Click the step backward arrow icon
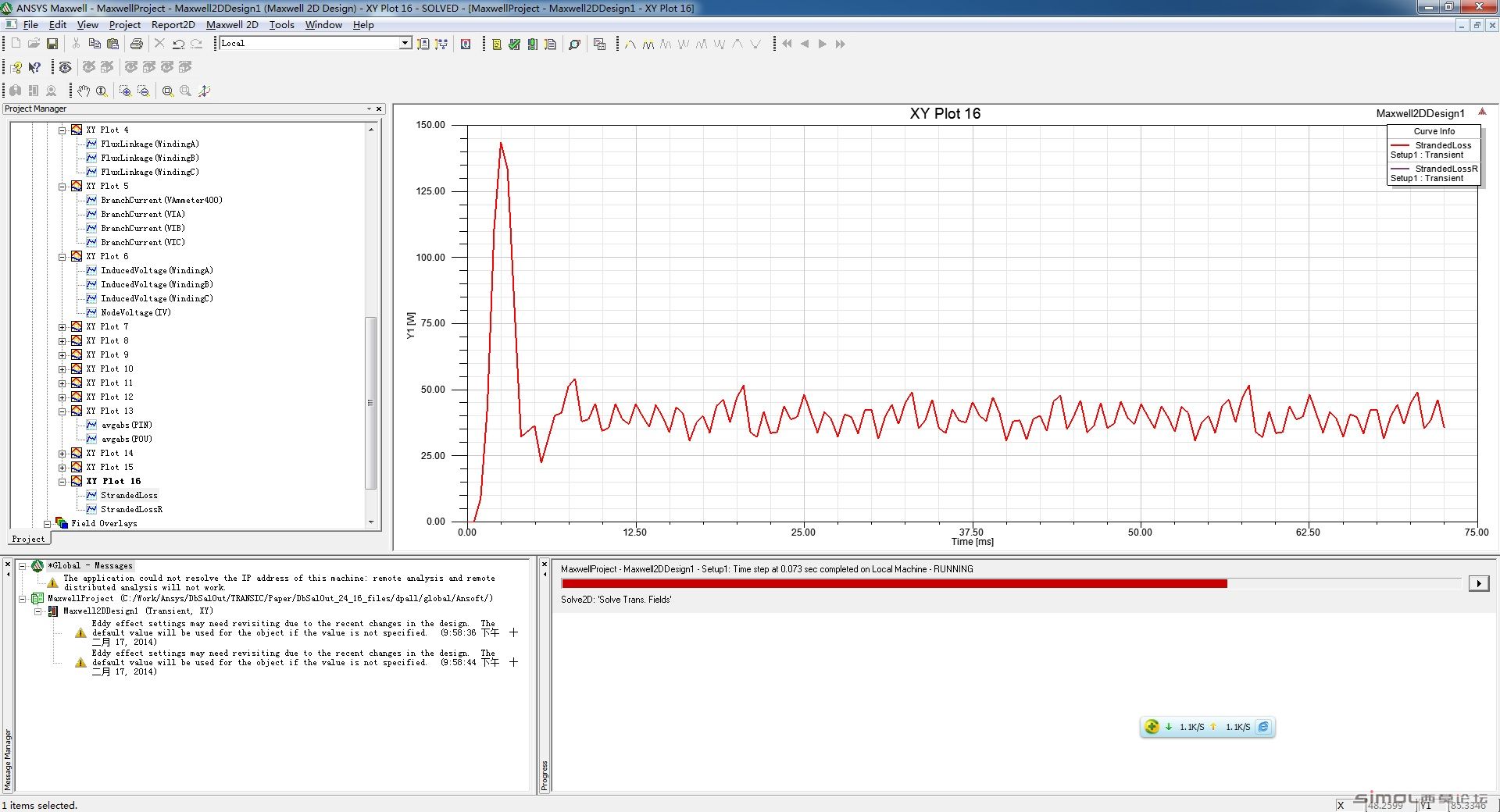 [x=805, y=44]
